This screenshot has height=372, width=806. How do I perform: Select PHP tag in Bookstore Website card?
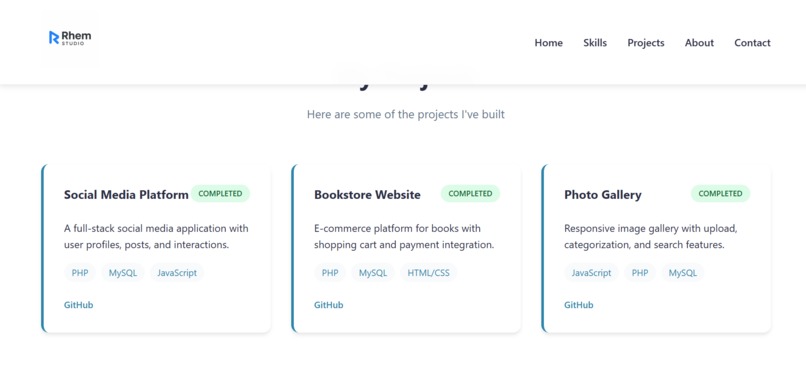(x=330, y=273)
